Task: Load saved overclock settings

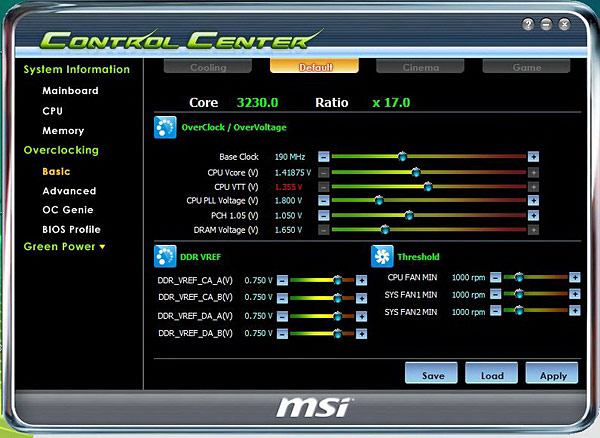Action: click(491, 373)
